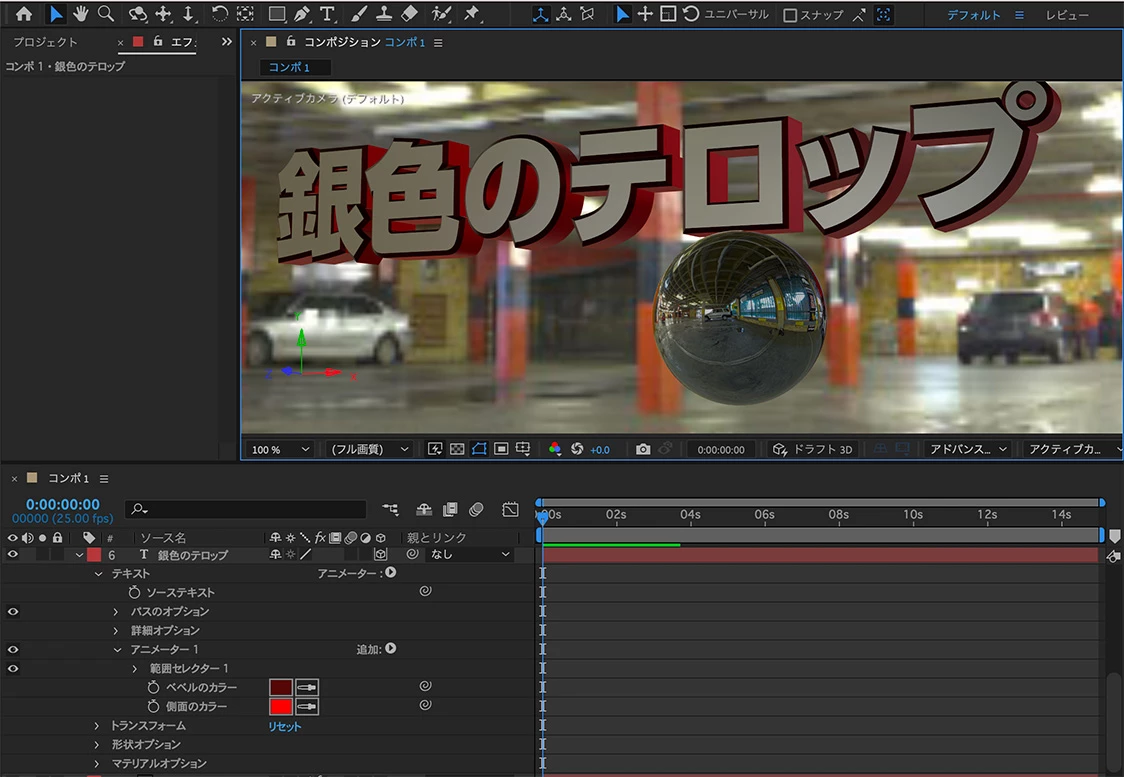Click the リセット link for transform
This screenshot has width=1124, height=777.
[x=284, y=726]
